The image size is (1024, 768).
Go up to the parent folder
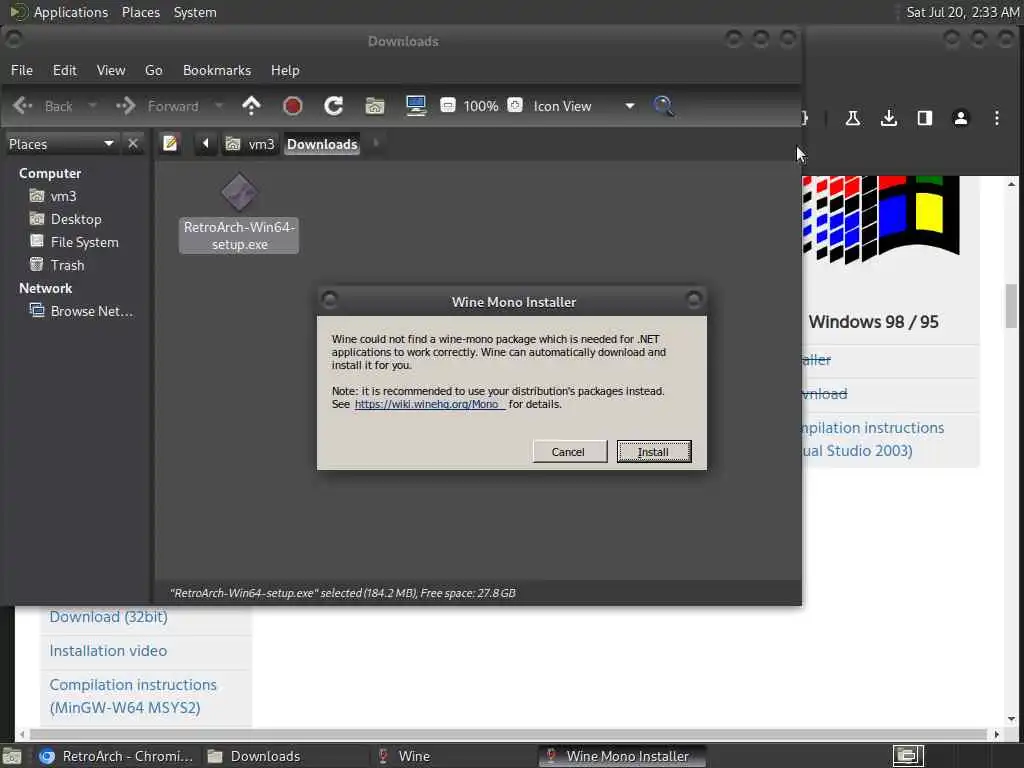(x=251, y=106)
